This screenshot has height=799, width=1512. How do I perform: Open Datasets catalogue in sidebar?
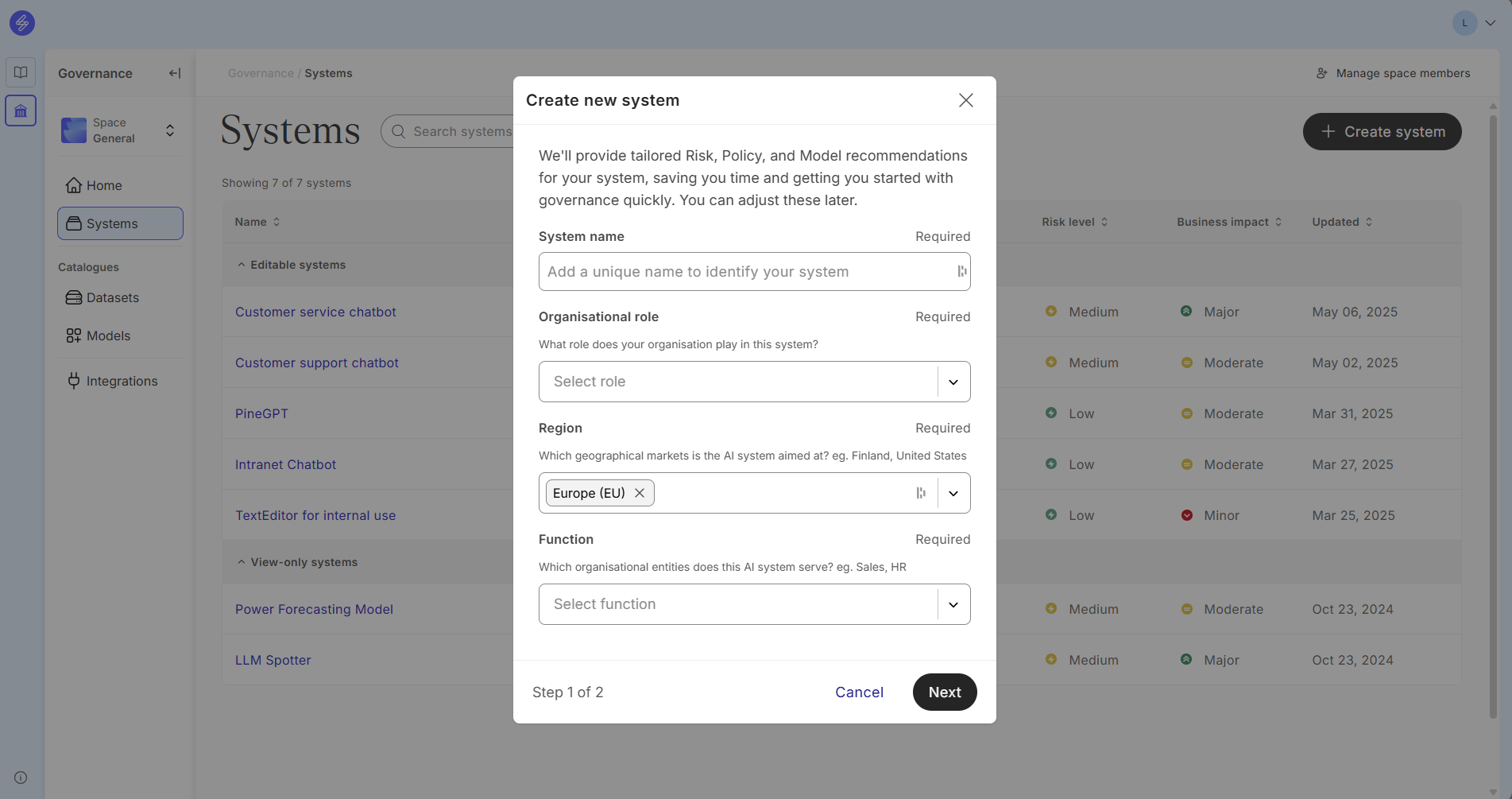(x=112, y=297)
